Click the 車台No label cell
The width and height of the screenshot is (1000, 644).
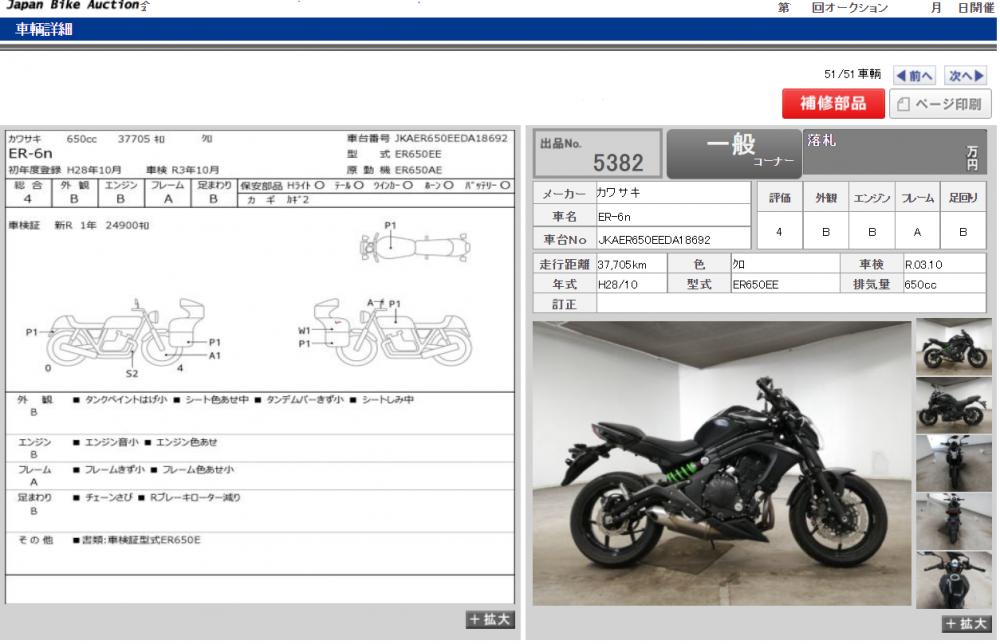click(564, 240)
